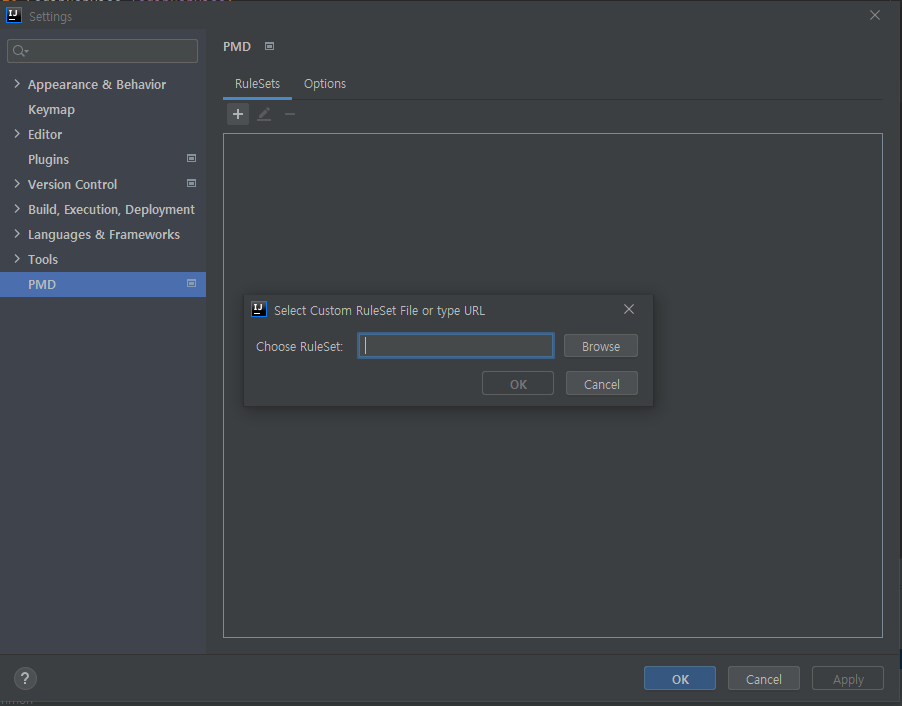Click project icon on Plugins row

pos(192,158)
